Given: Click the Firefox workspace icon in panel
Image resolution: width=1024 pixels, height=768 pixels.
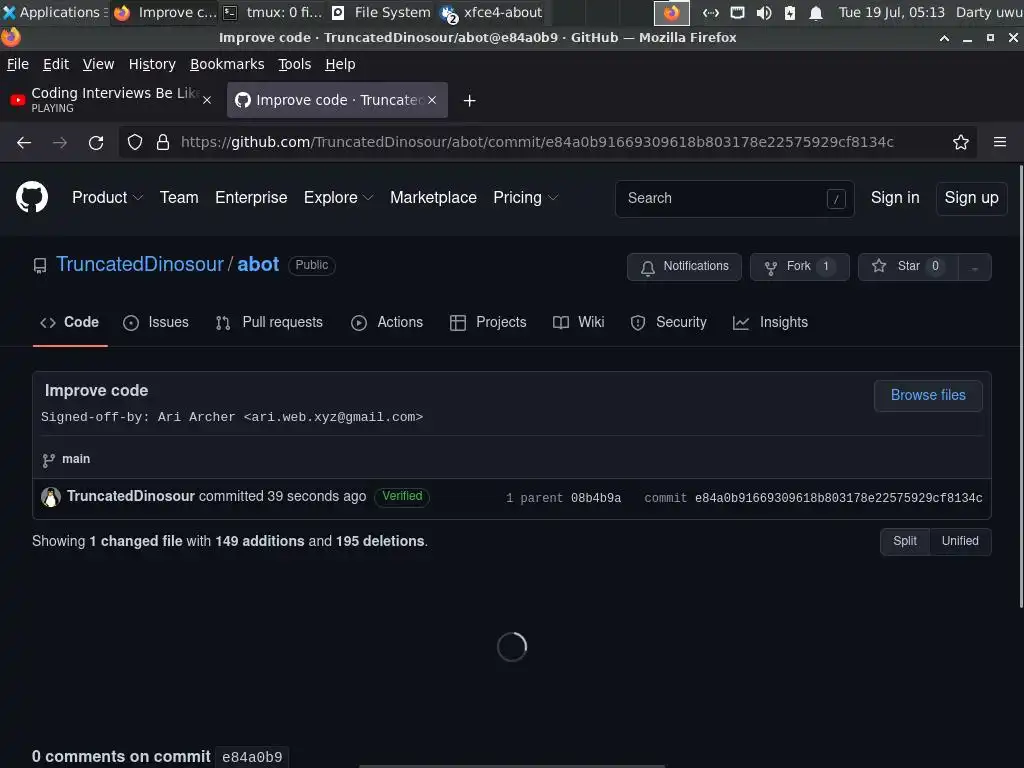Looking at the screenshot, I should [x=671, y=12].
